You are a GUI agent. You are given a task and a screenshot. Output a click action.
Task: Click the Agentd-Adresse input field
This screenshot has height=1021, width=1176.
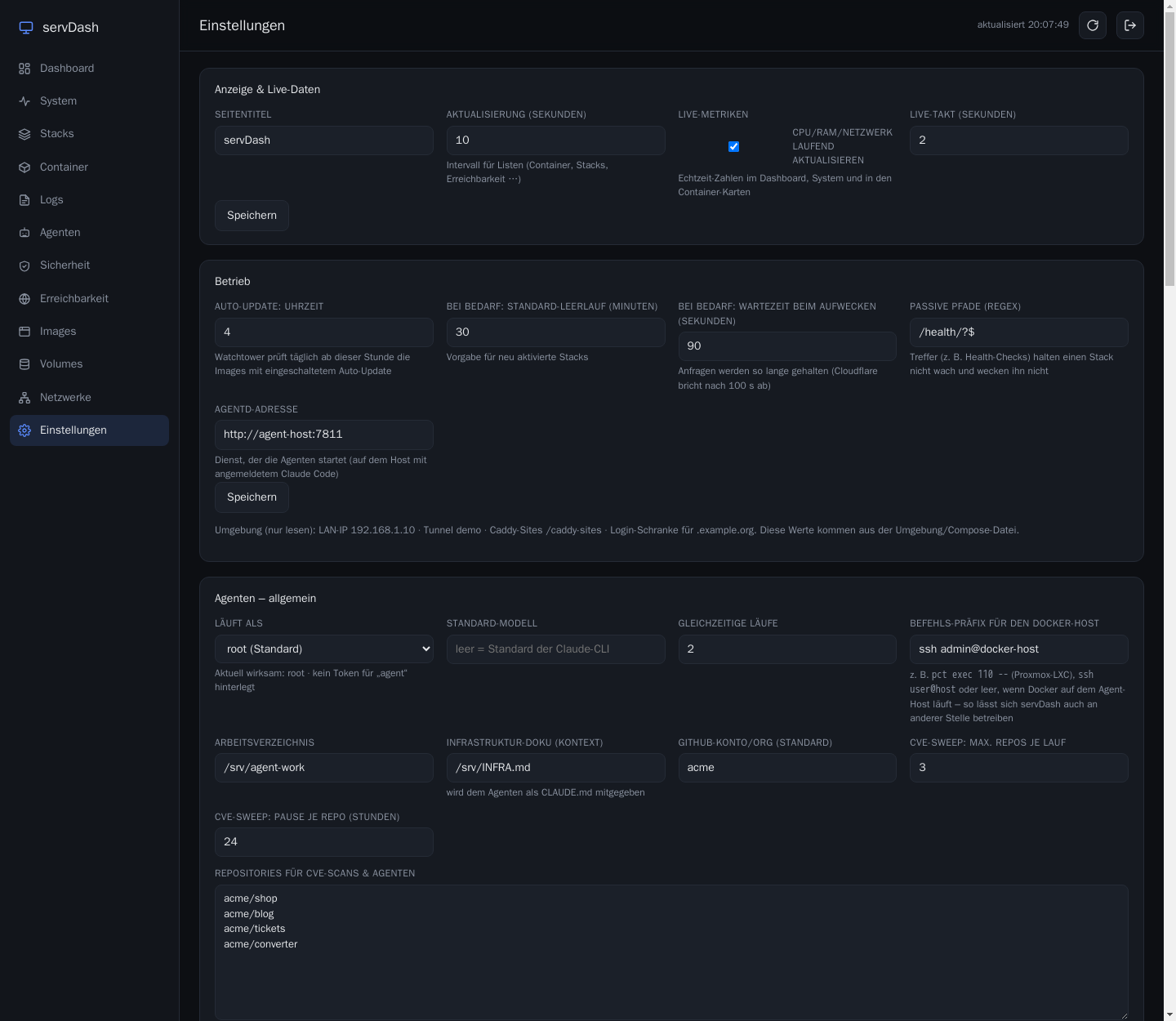[x=324, y=435]
